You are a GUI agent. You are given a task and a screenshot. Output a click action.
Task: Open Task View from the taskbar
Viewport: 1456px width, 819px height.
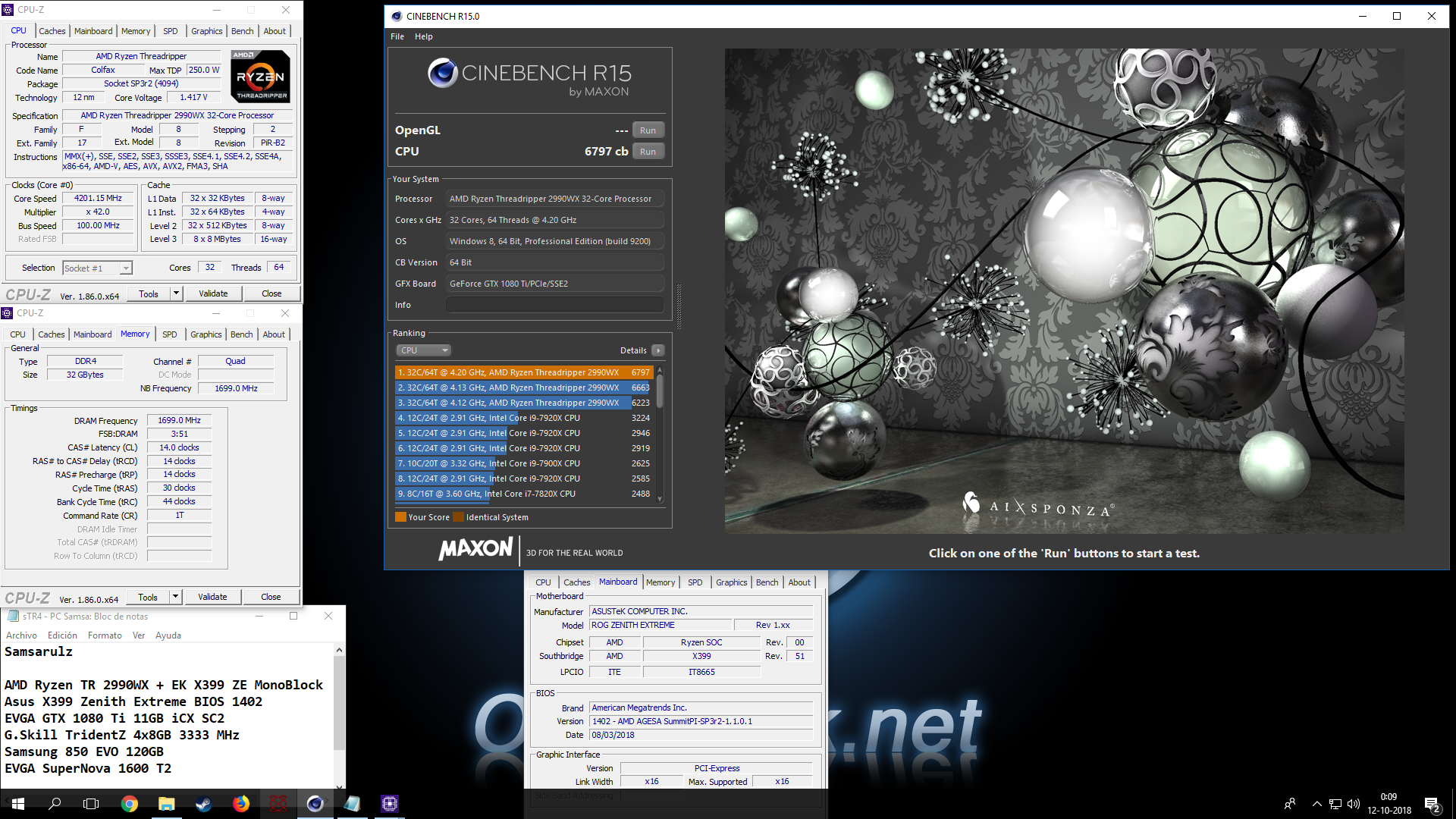[x=91, y=804]
